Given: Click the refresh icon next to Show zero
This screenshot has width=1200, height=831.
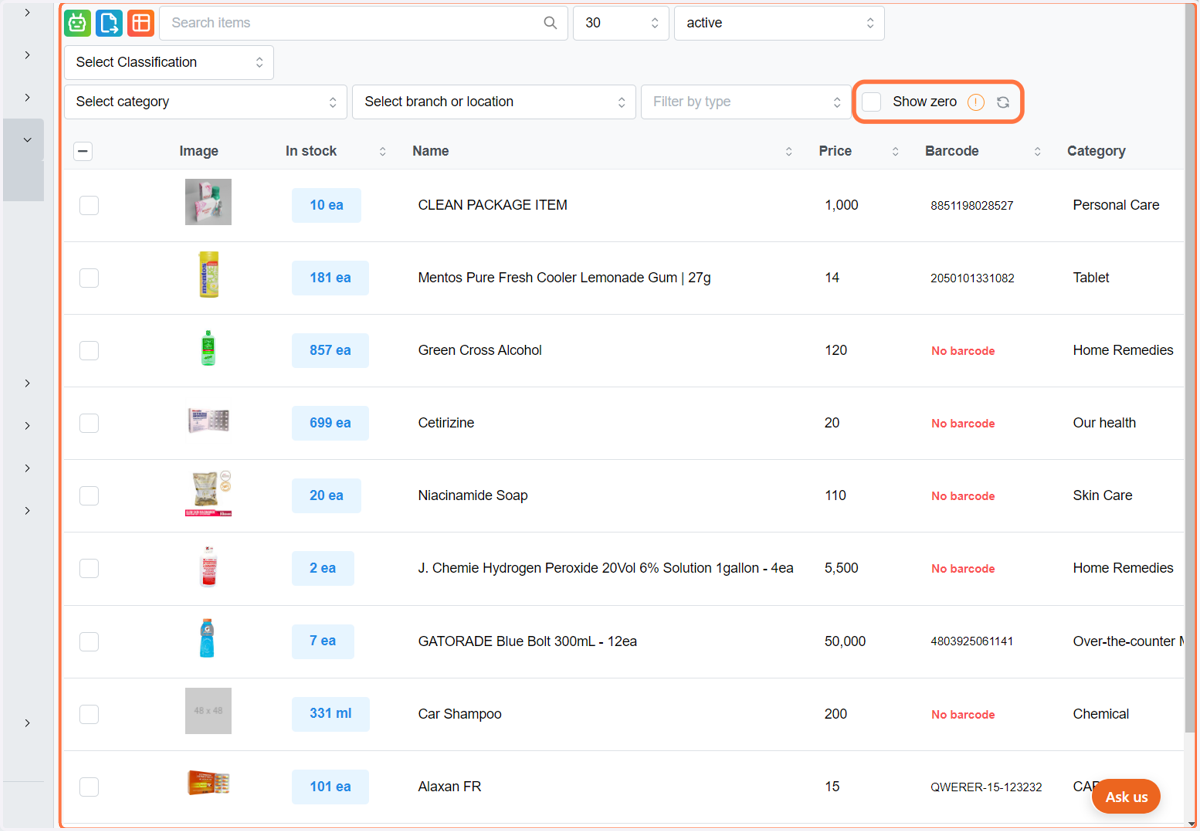Looking at the screenshot, I should [x=1003, y=102].
